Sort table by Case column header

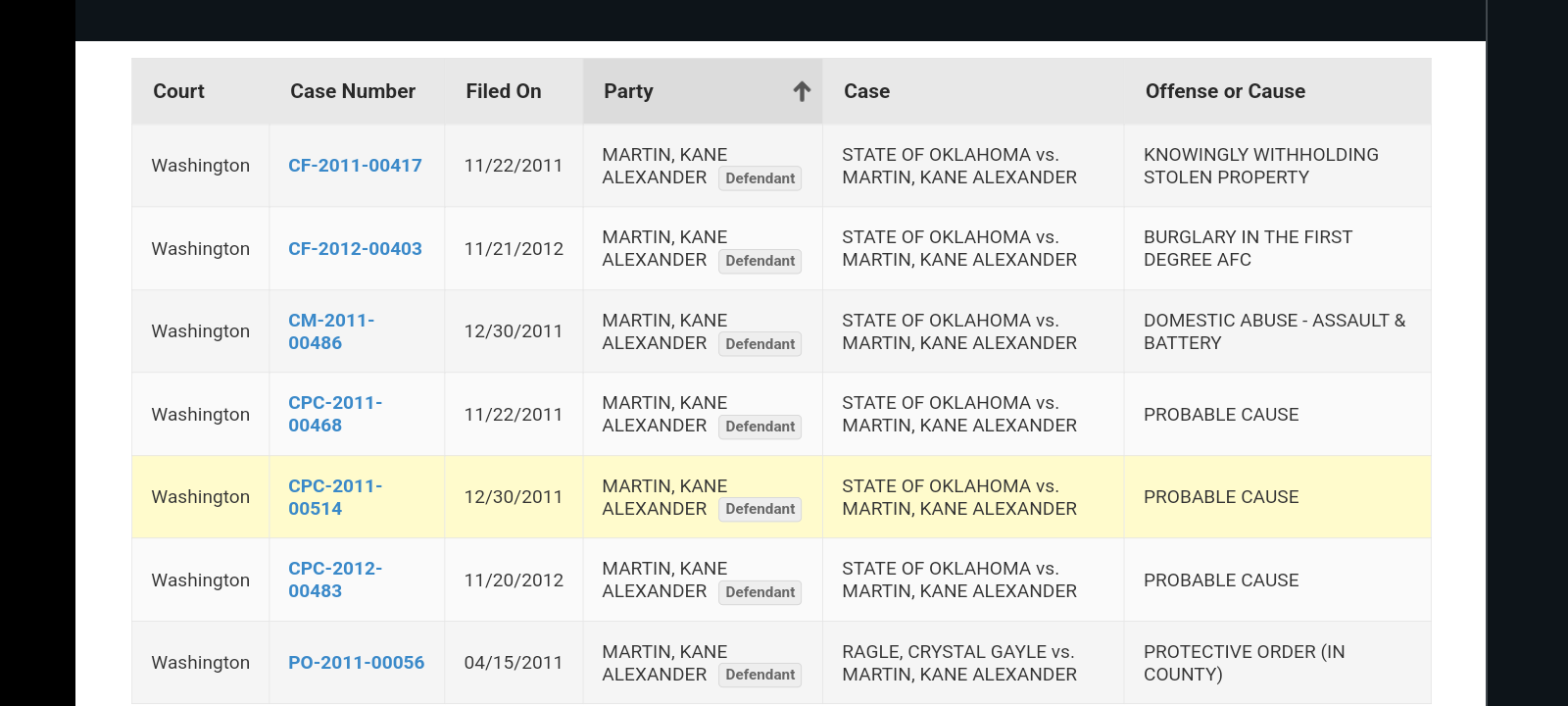[x=867, y=91]
